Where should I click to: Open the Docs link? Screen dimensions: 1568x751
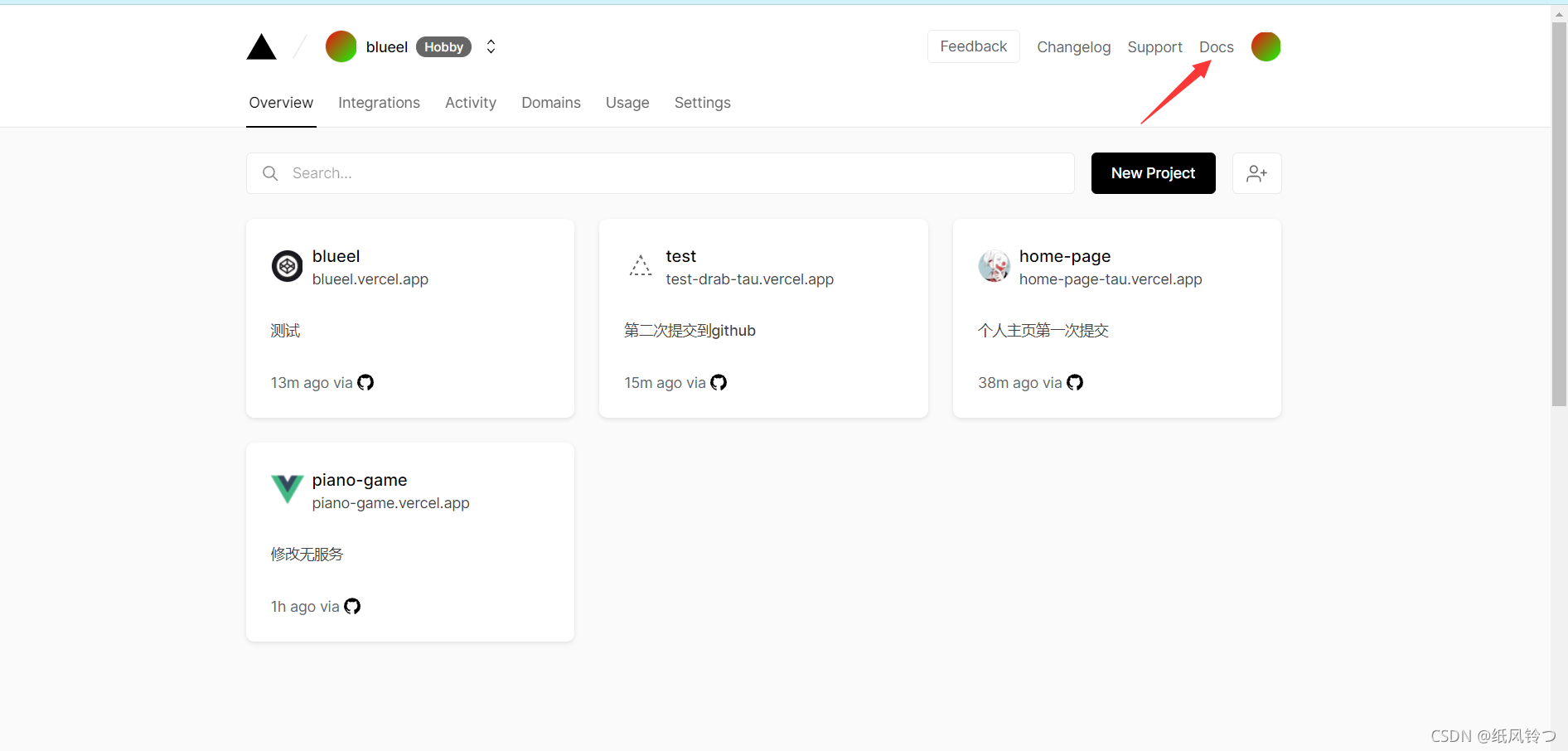click(x=1216, y=47)
